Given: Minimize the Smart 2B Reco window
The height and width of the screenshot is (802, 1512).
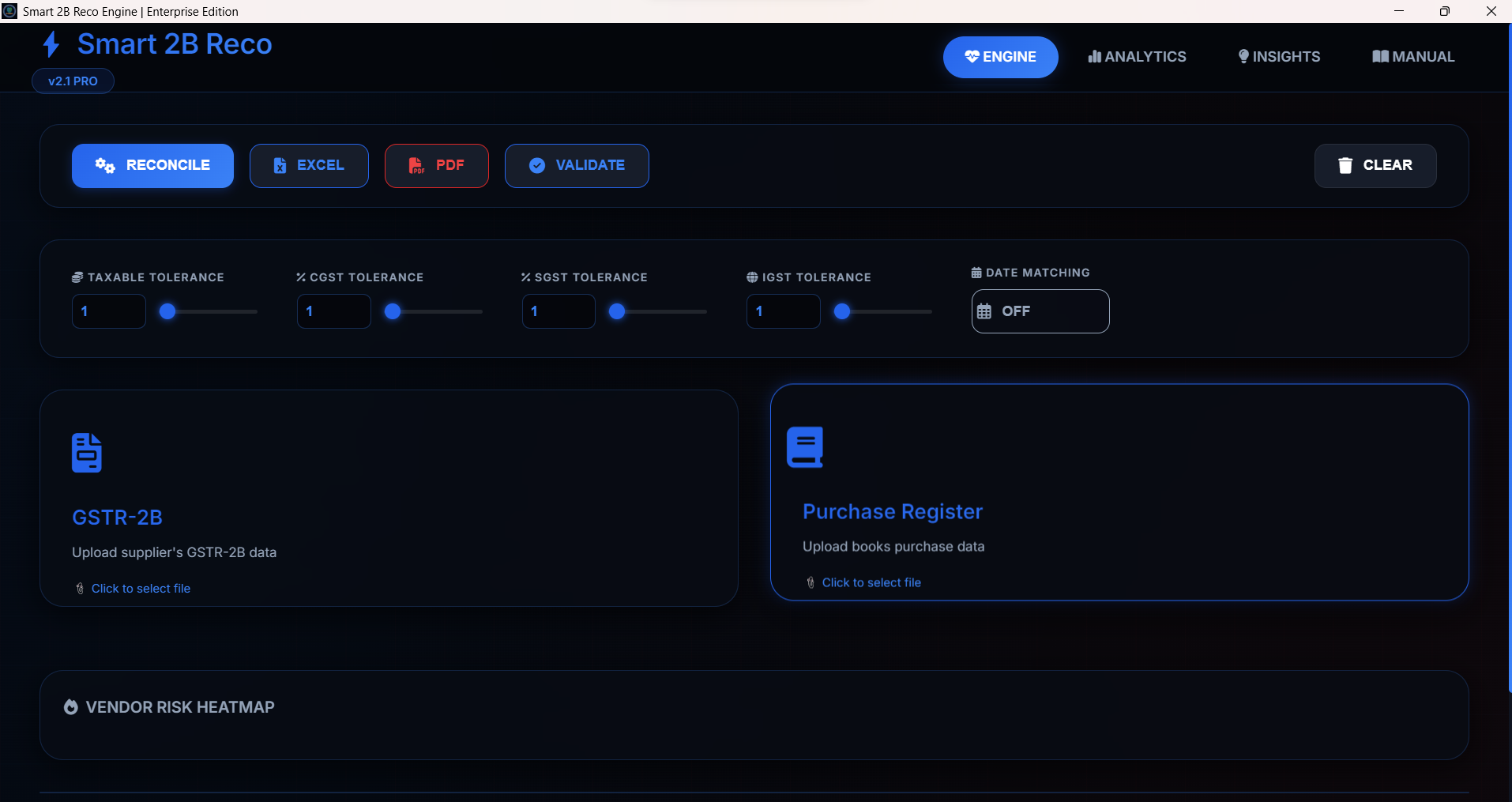Looking at the screenshot, I should (1399, 11).
